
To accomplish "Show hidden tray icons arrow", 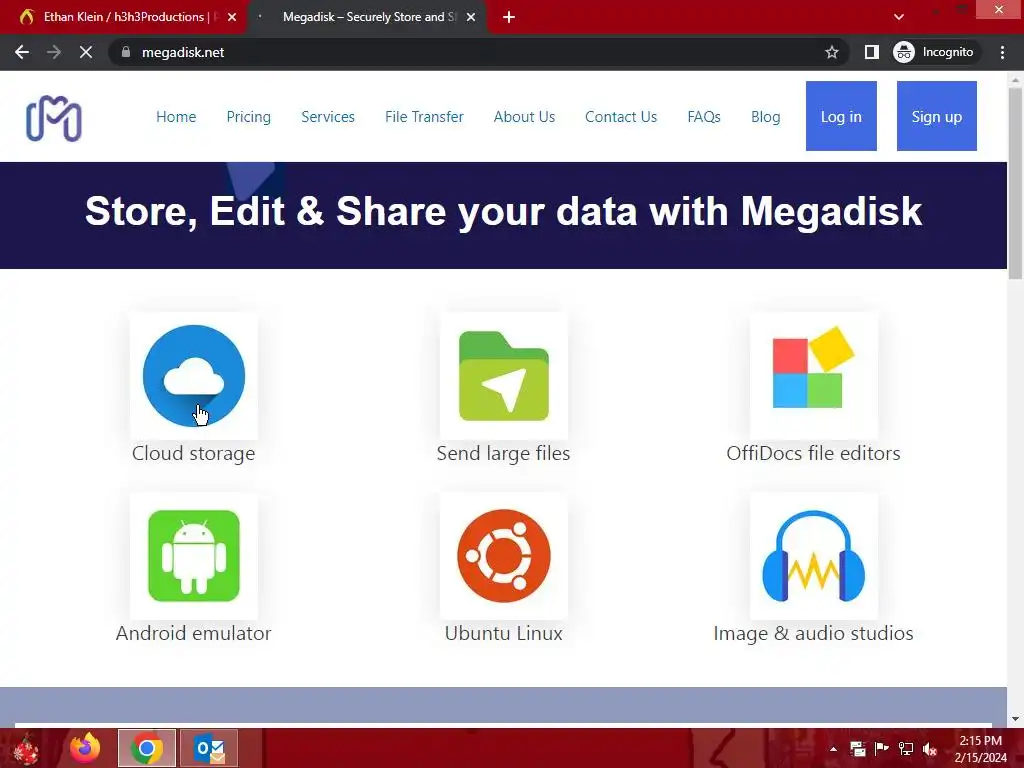I will pos(833,749).
